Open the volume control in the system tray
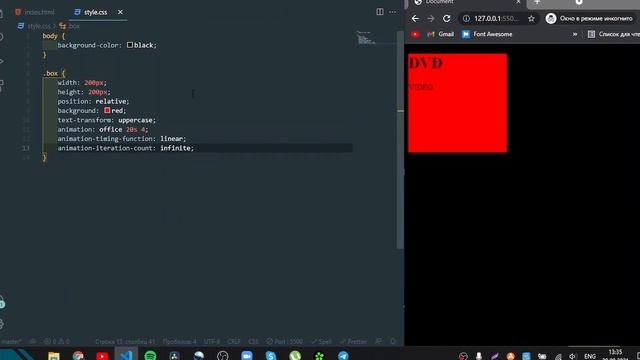The image size is (640, 360). point(573,356)
